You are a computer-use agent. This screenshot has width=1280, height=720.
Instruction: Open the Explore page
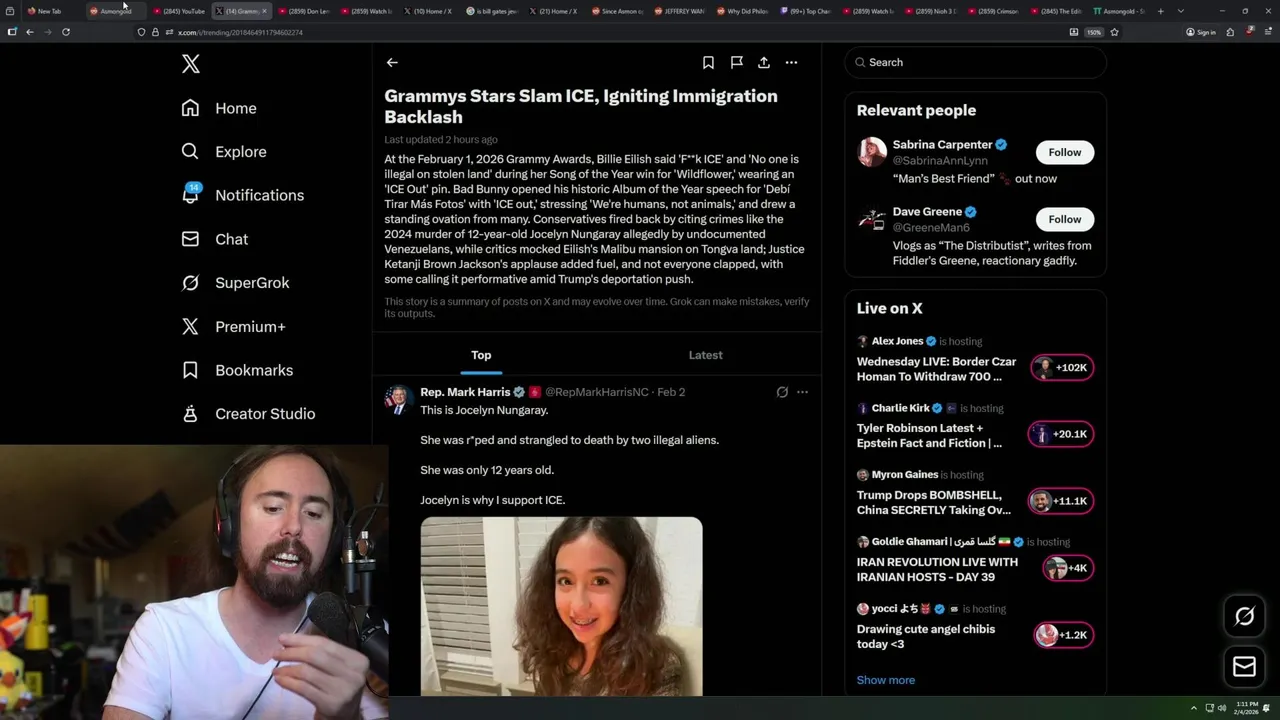click(x=224, y=152)
